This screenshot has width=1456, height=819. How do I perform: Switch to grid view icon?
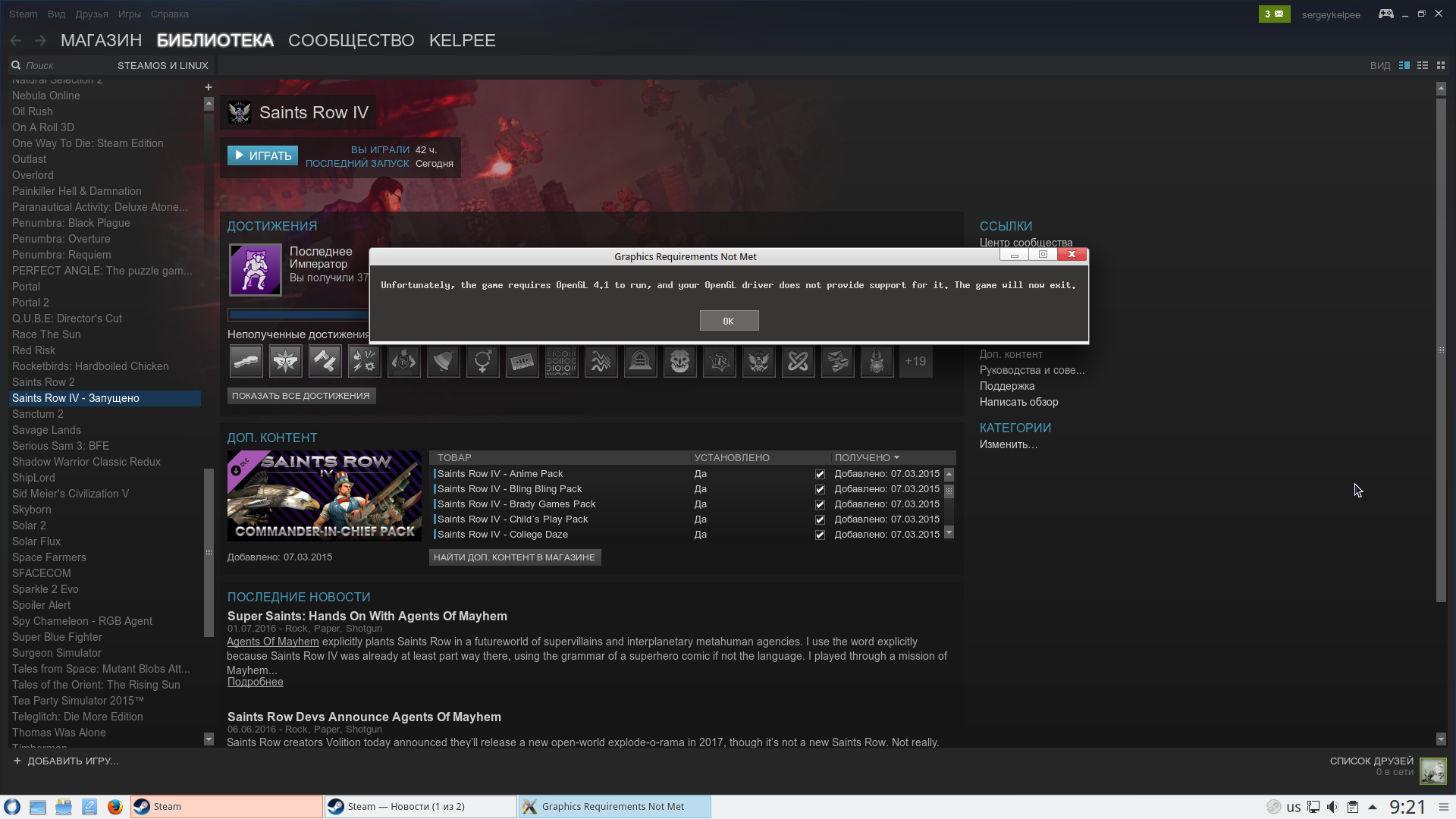1441,65
